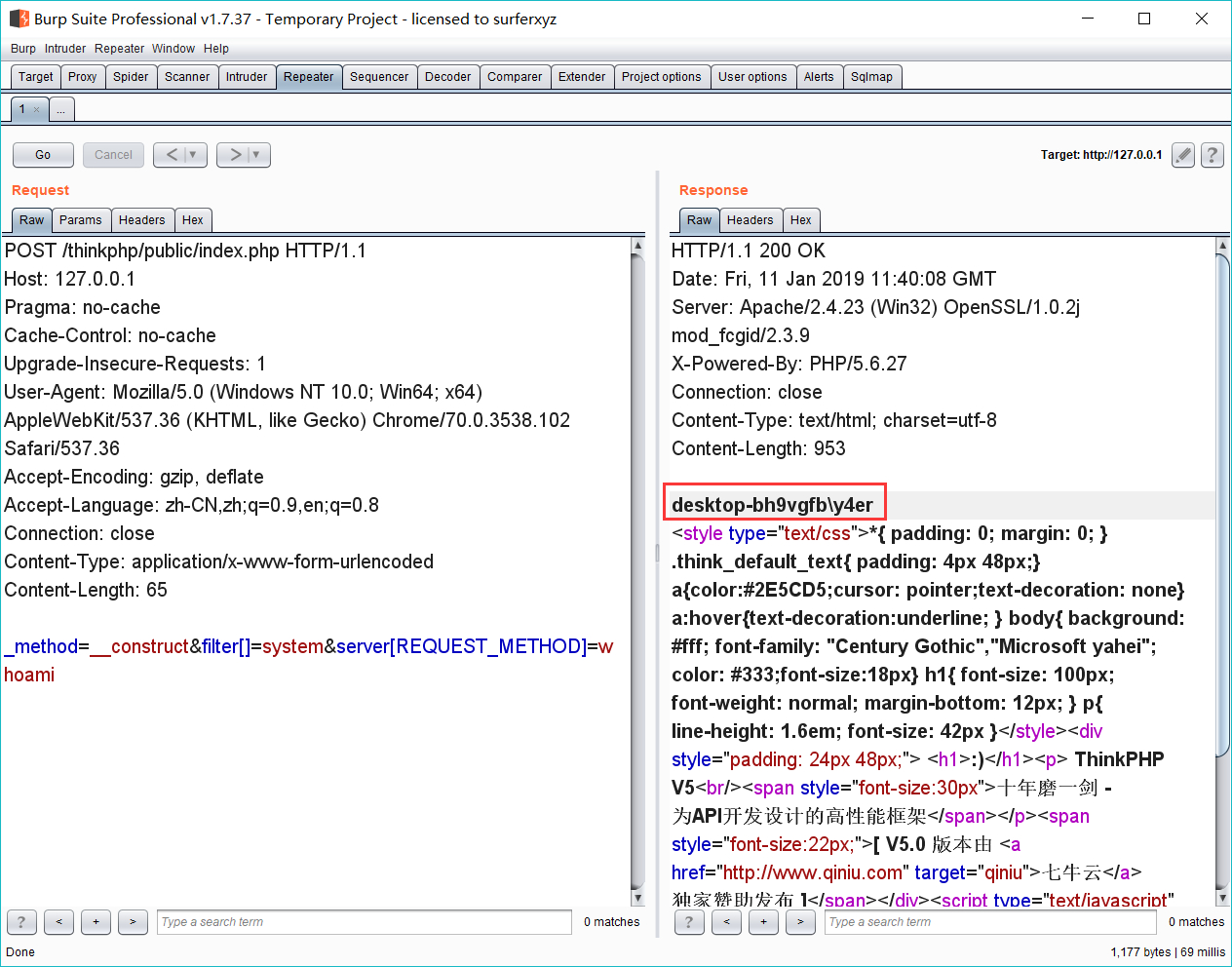Open the Burp menu
1232x967 pixels.
pyautogui.click(x=23, y=49)
